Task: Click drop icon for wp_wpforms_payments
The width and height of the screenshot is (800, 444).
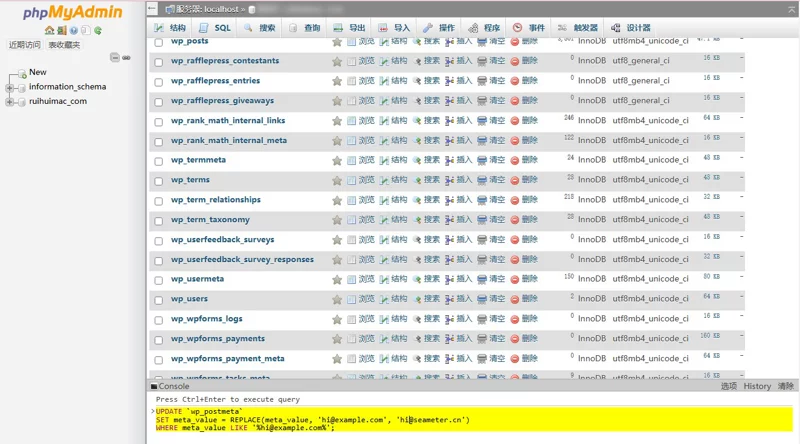Action: [515, 339]
